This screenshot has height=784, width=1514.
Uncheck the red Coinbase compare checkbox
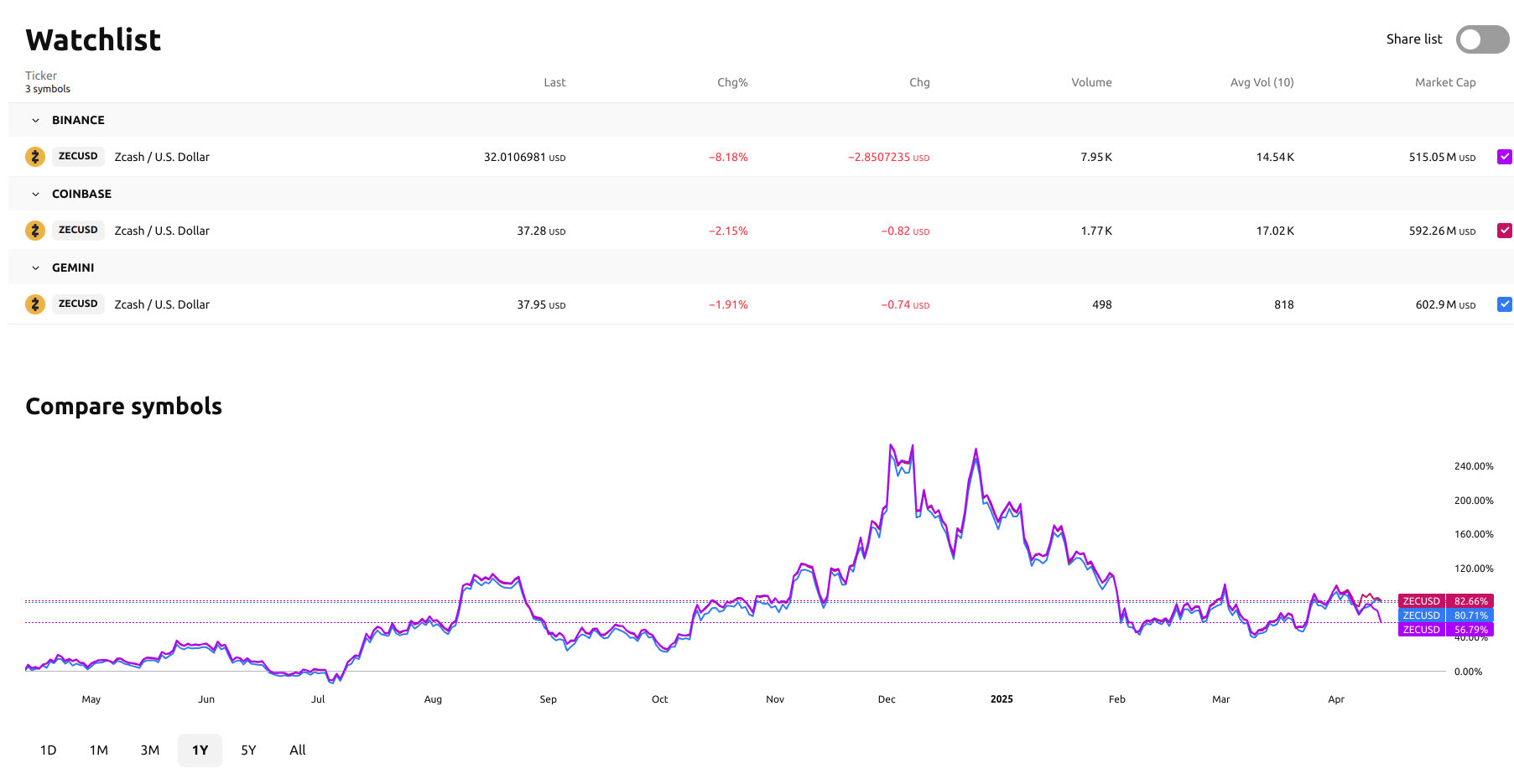(x=1505, y=231)
